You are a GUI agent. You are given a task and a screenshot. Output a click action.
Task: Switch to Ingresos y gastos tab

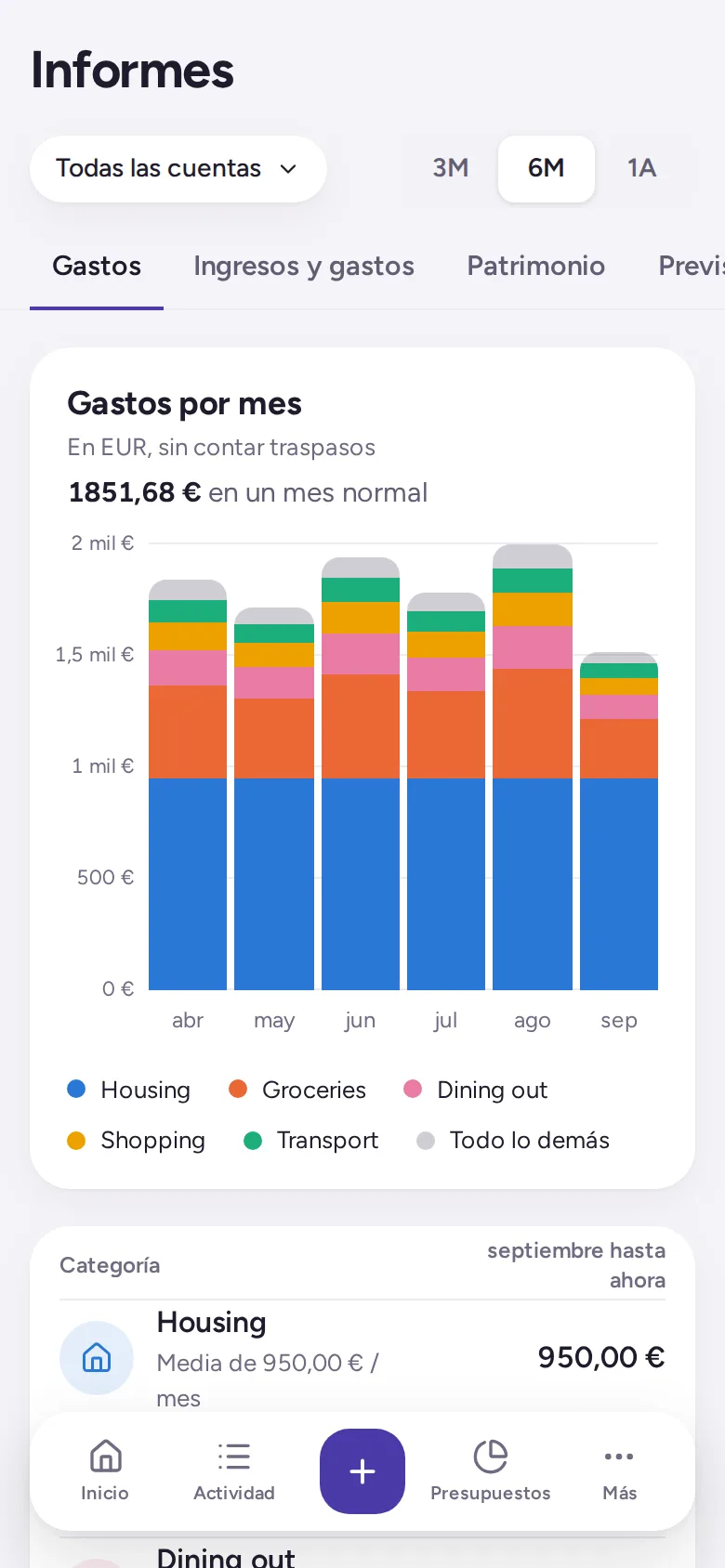pyautogui.click(x=304, y=267)
